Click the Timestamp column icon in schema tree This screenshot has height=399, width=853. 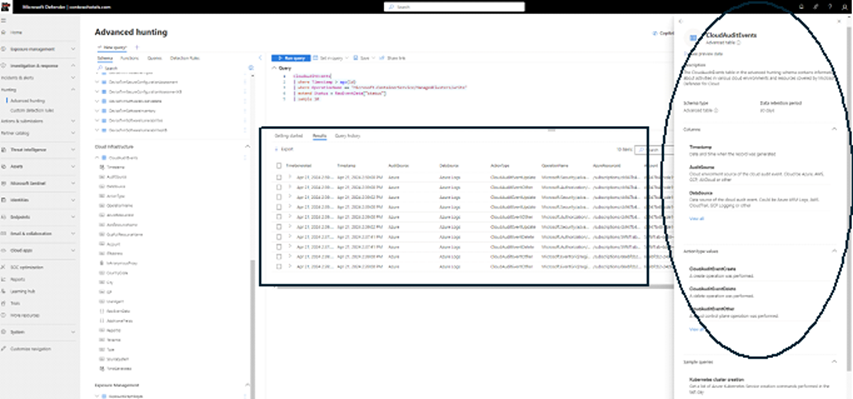tap(102, 167)
